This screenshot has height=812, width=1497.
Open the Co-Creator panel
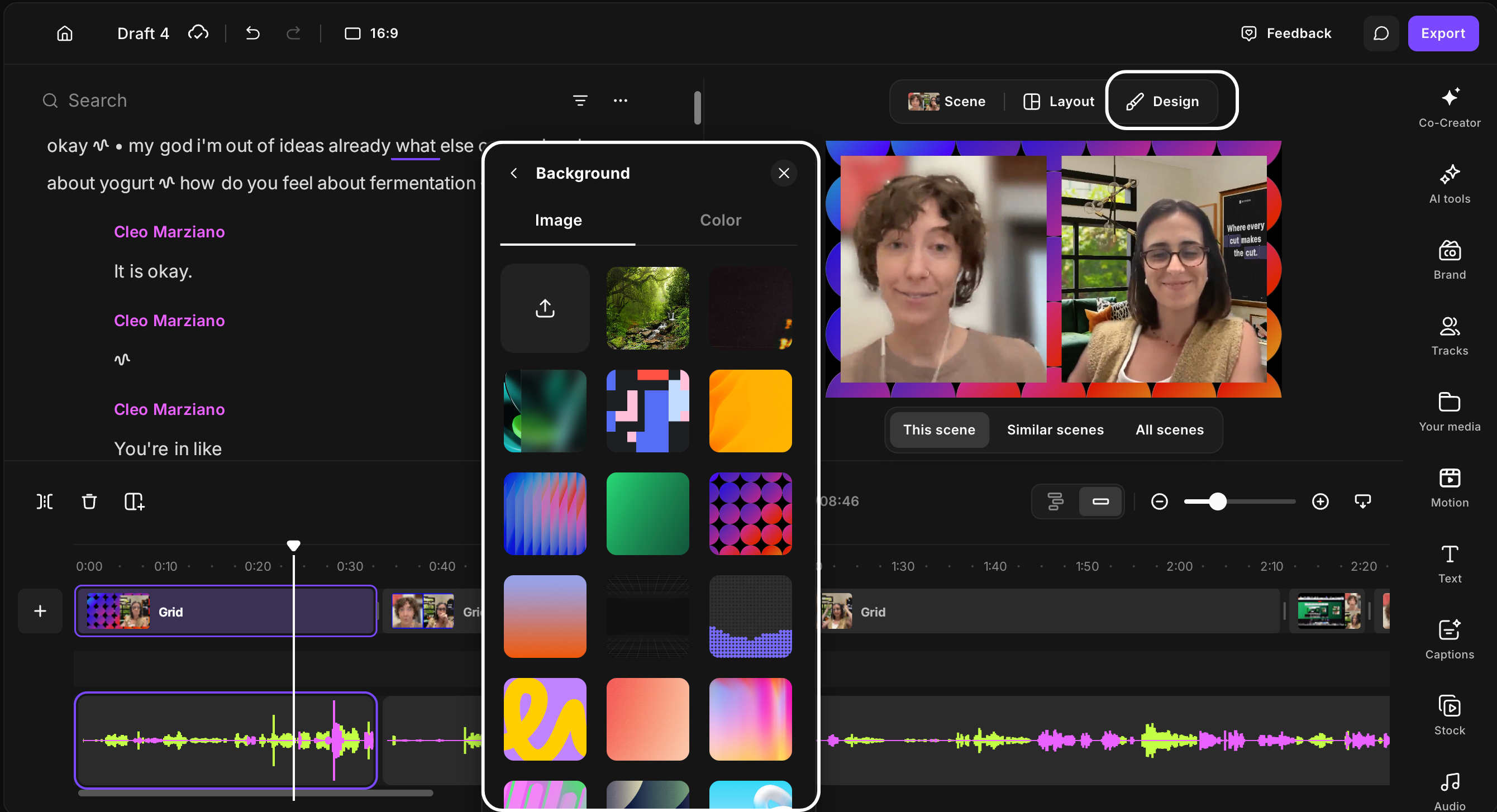coord(1449,107)
